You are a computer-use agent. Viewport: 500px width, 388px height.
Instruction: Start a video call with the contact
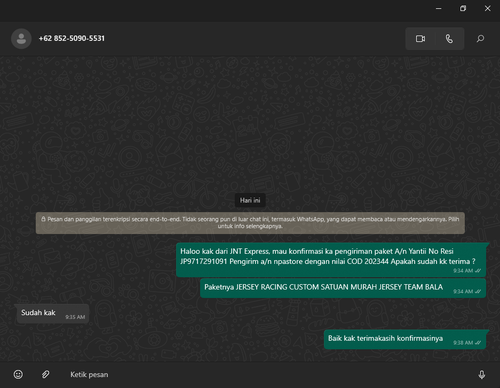[420, 39]
